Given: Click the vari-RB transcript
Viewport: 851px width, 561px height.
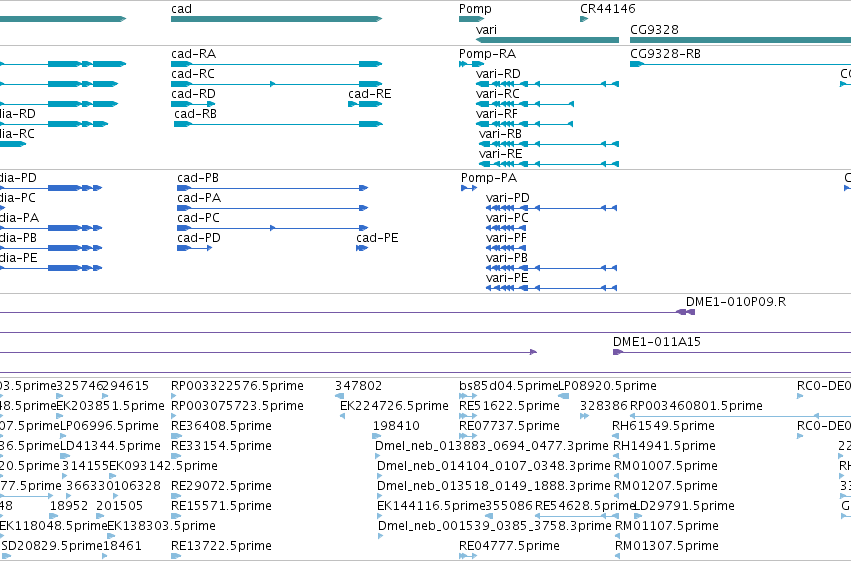Looking at the screenshot, I should (x=549, y=144).
